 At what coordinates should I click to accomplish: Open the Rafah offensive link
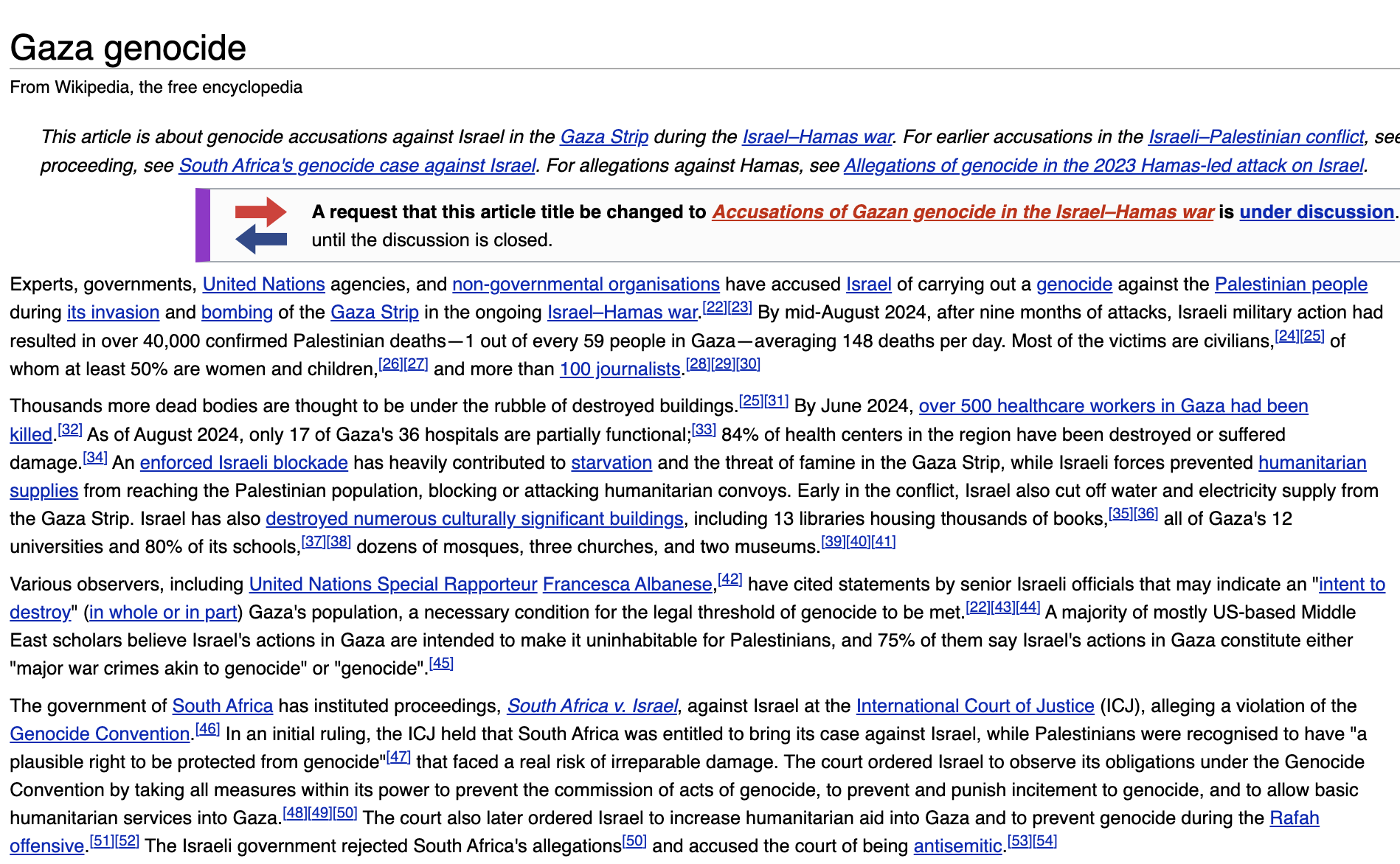1295,818
